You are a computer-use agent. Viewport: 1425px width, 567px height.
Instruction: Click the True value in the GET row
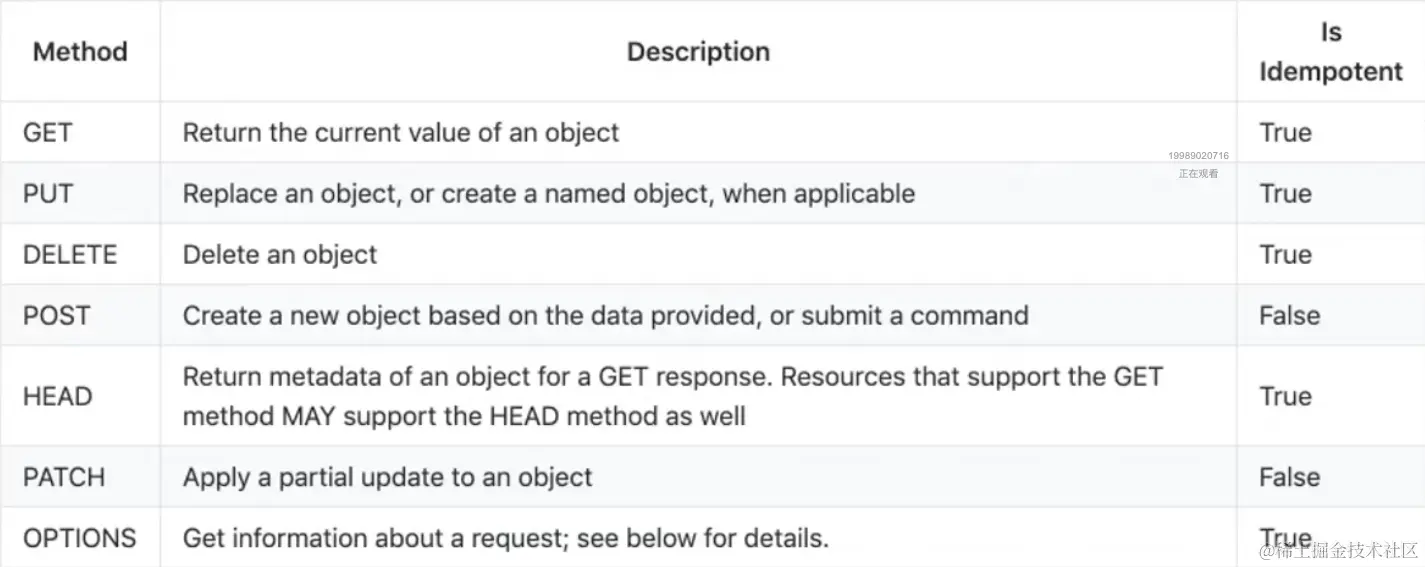pos(1285,132)
